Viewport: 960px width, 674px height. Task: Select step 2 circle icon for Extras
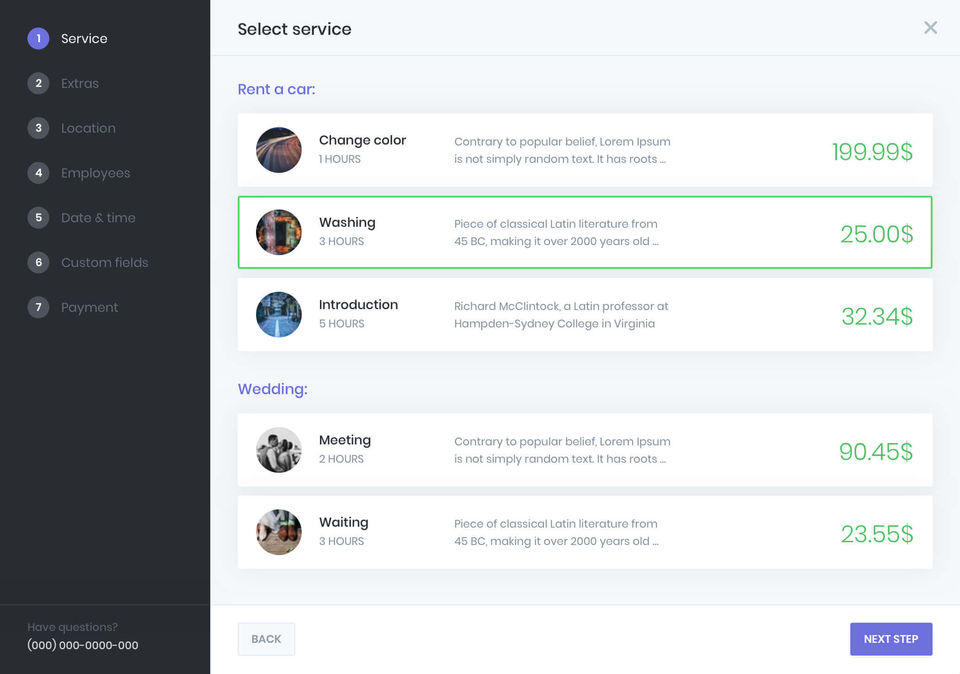[x=38, y=83]
